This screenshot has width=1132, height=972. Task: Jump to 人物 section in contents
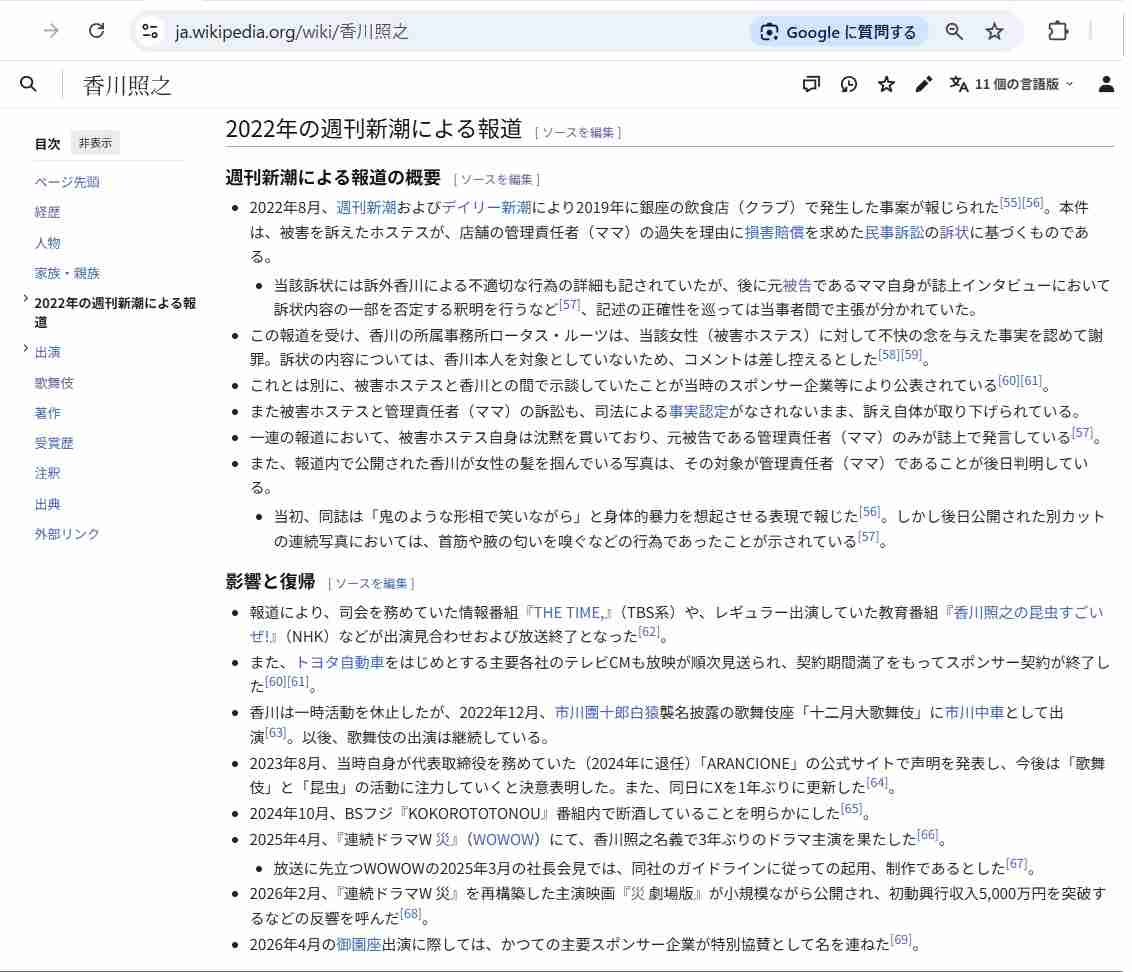point(48,243)
